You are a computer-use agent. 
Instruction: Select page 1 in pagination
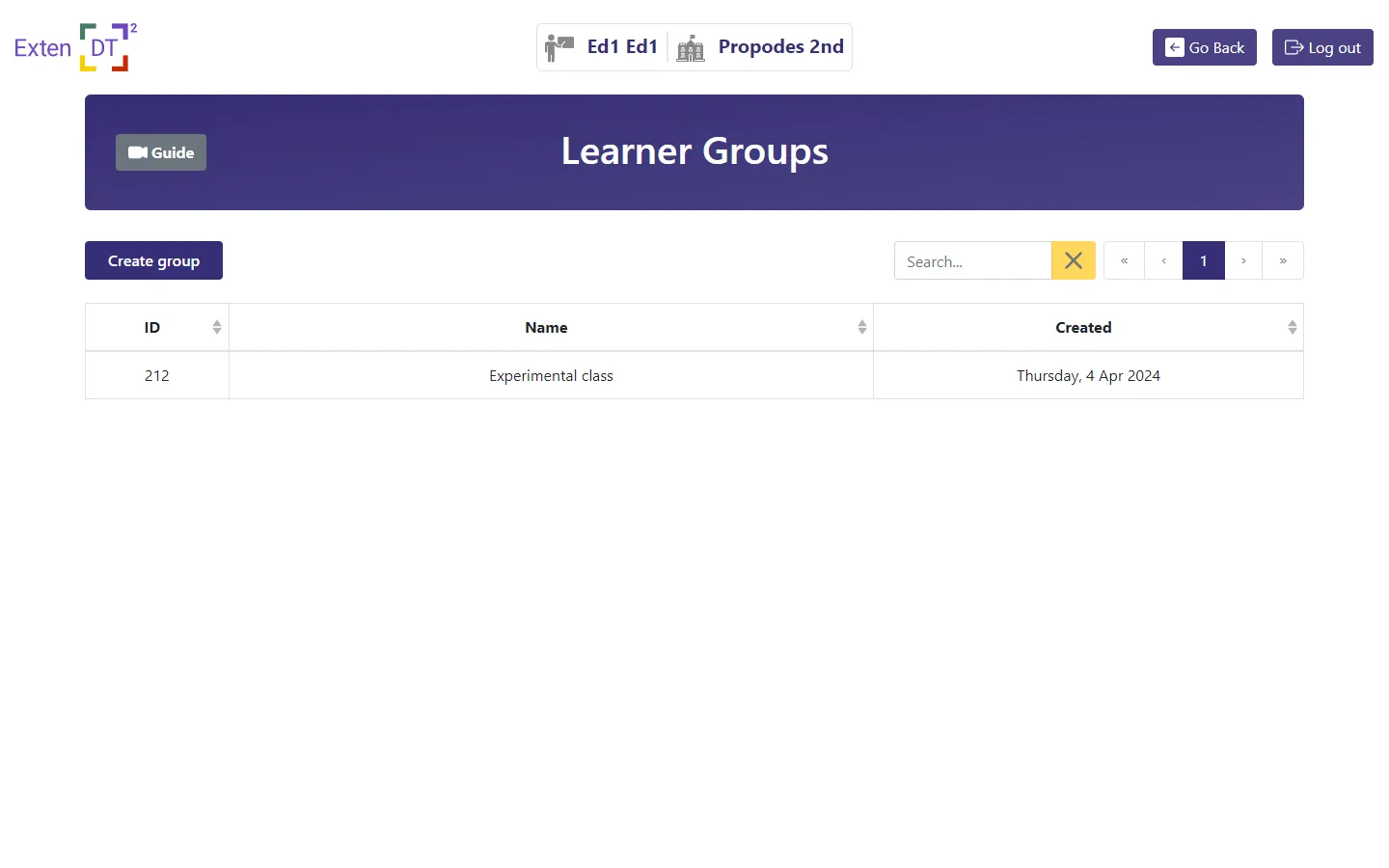tap(1203, 260)
